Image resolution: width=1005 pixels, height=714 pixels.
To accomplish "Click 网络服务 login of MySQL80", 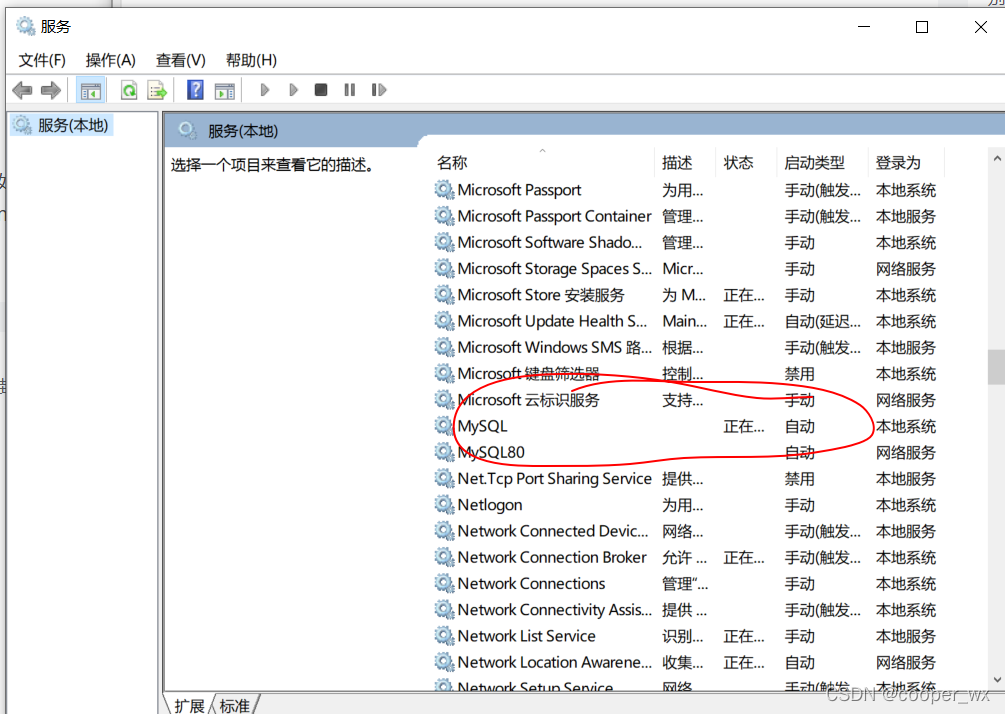I will coord(905,452).
